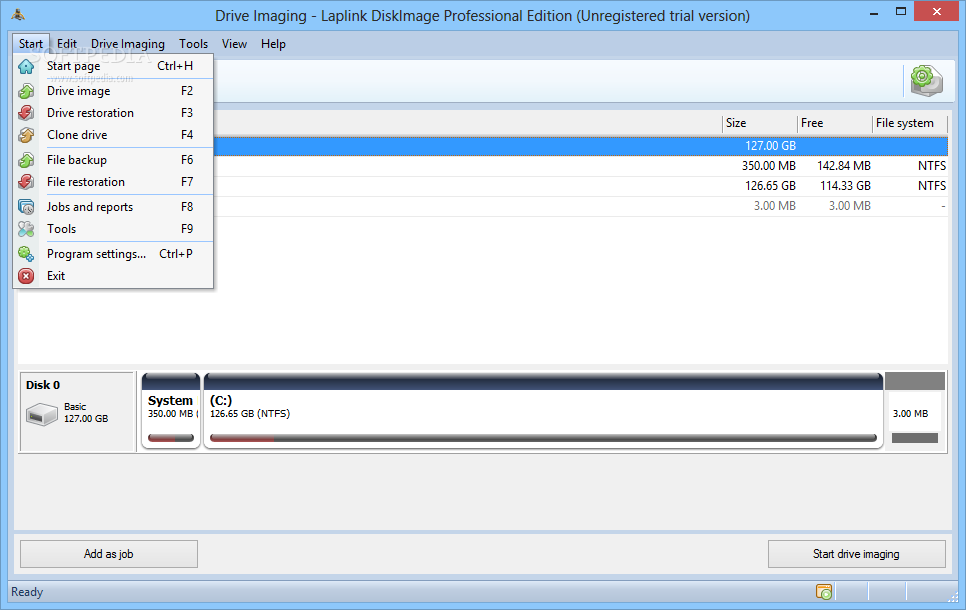The image size is (966, 610).
Task: Open the Help menu
Action: [x=273, y=44]
